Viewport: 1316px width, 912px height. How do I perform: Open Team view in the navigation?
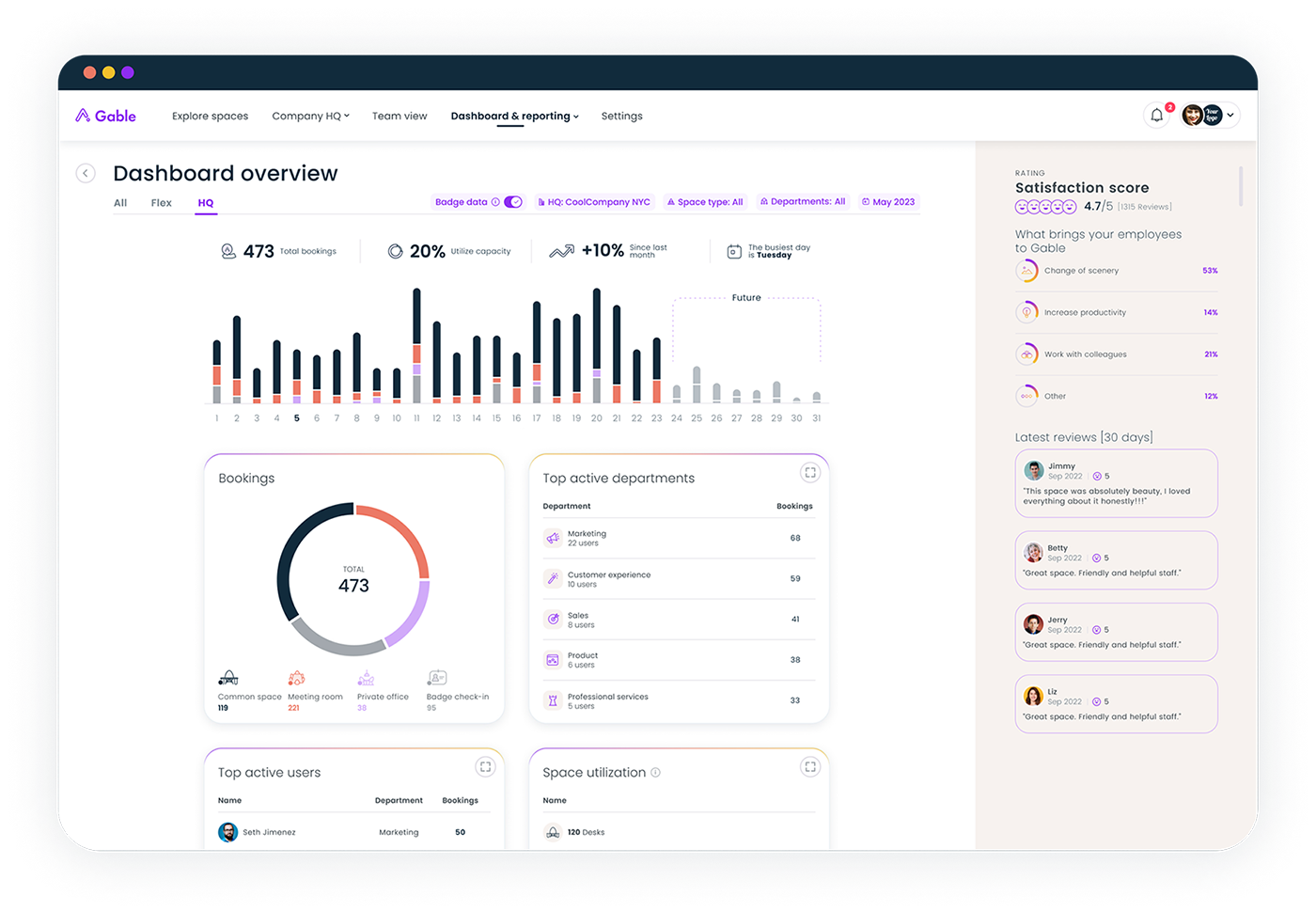point(399,116)
